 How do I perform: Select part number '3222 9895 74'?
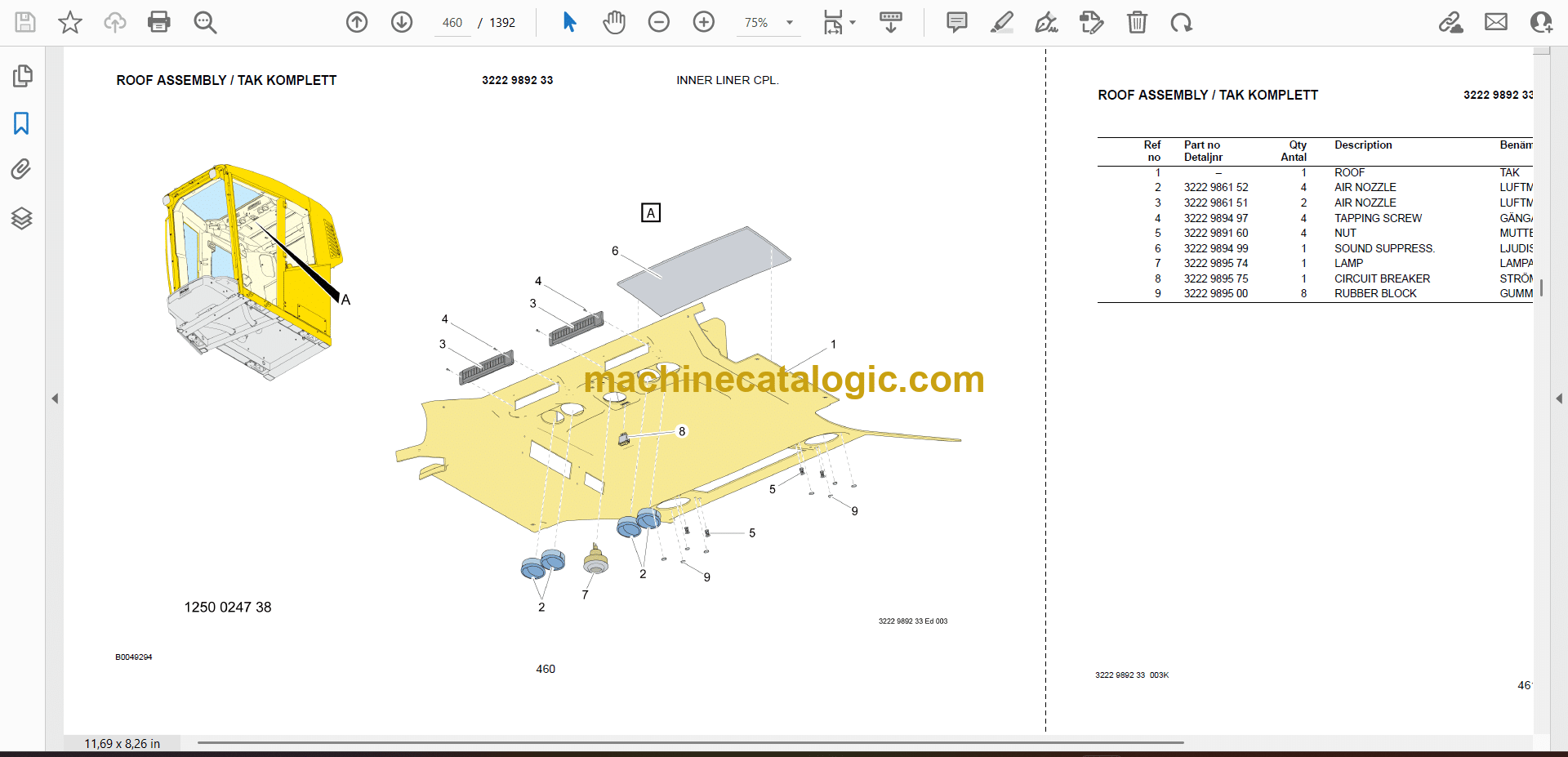1216,263
